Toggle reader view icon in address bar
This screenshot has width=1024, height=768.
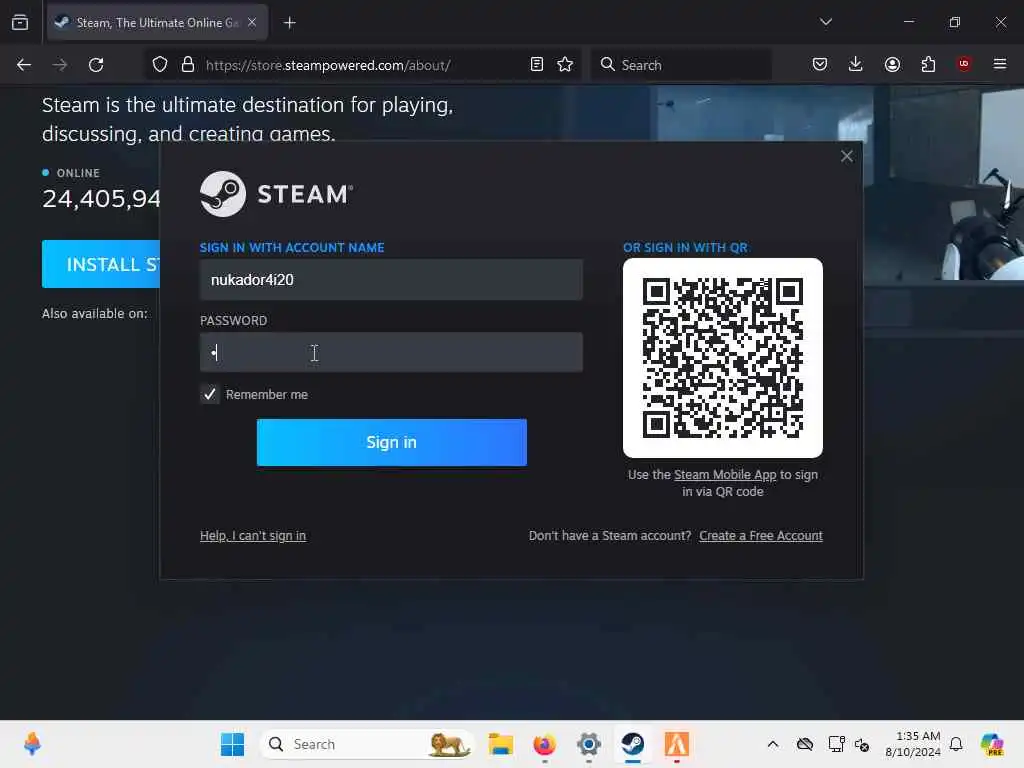pos(537,64)
